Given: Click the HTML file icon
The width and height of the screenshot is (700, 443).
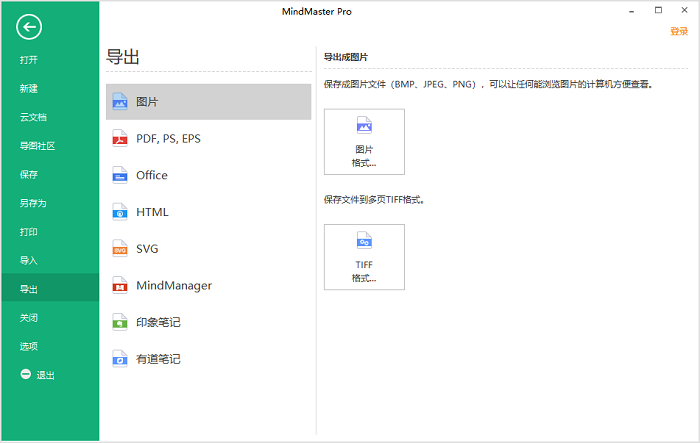Looking at the screenshot, I should (x=120, y=212).
